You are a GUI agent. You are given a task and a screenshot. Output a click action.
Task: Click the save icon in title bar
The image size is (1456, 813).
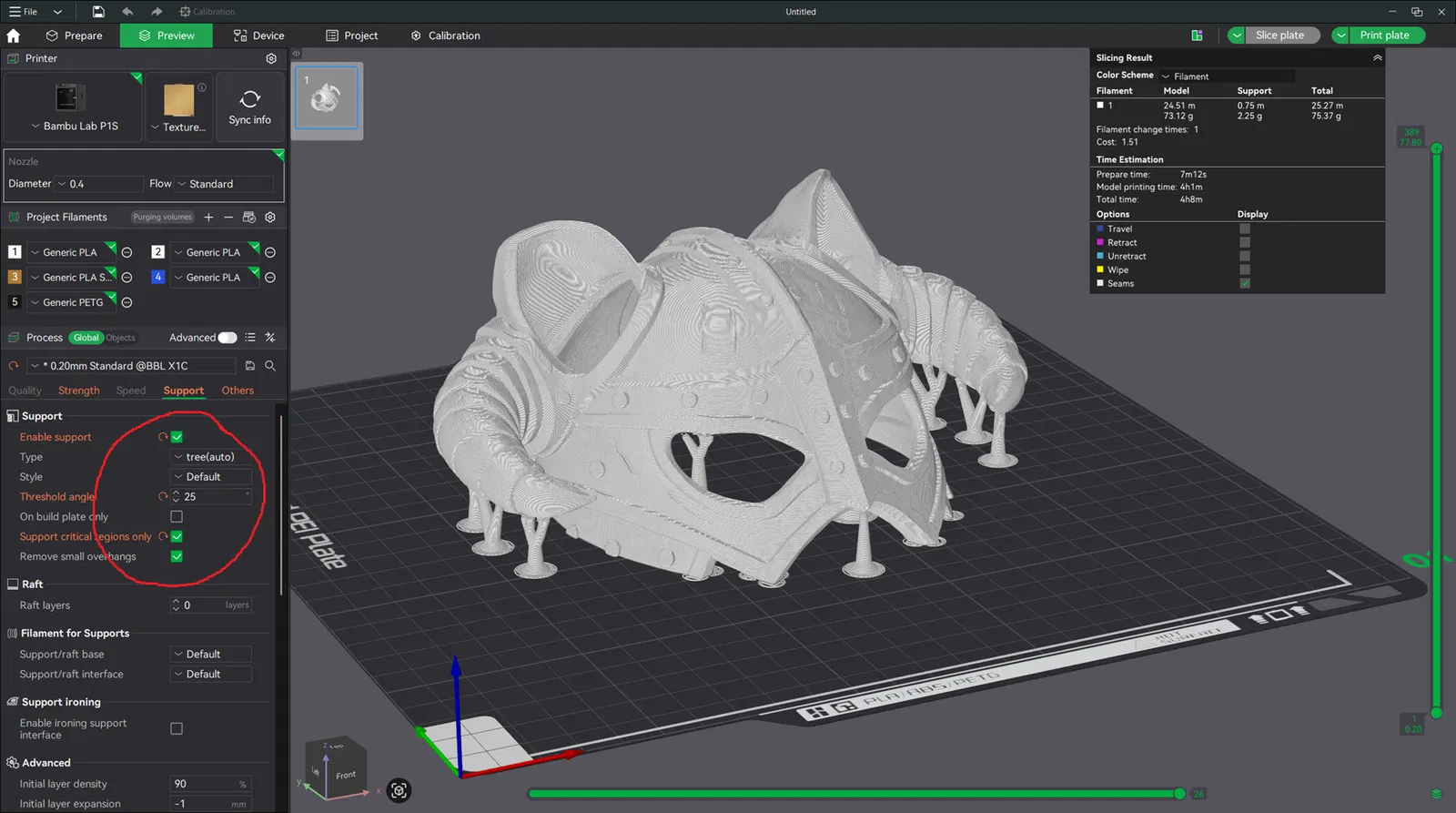(x=98, y=12)
